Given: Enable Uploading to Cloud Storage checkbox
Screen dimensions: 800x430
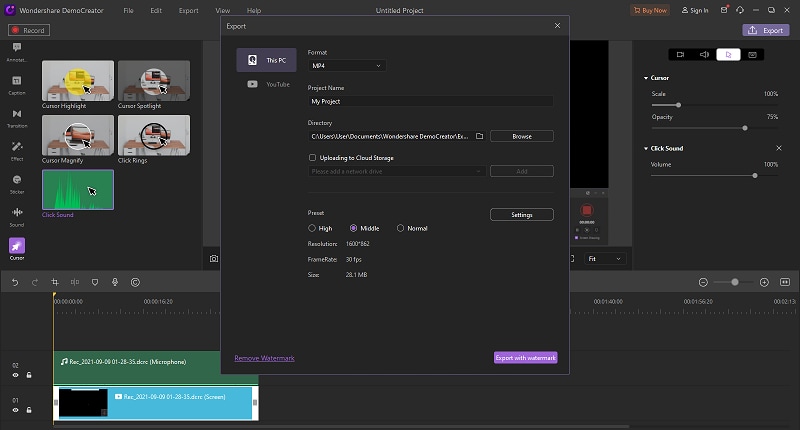Looking at the screenshot, I should (x=312, y=158).
